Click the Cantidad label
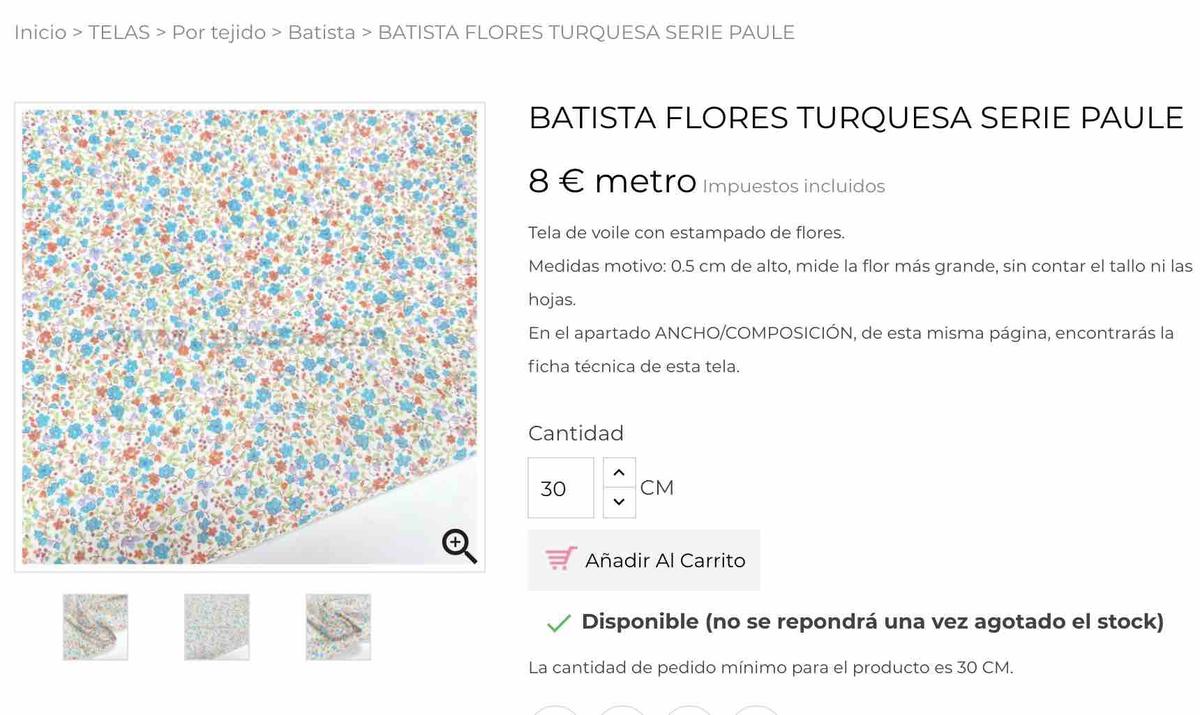 [x=576, y=433]
